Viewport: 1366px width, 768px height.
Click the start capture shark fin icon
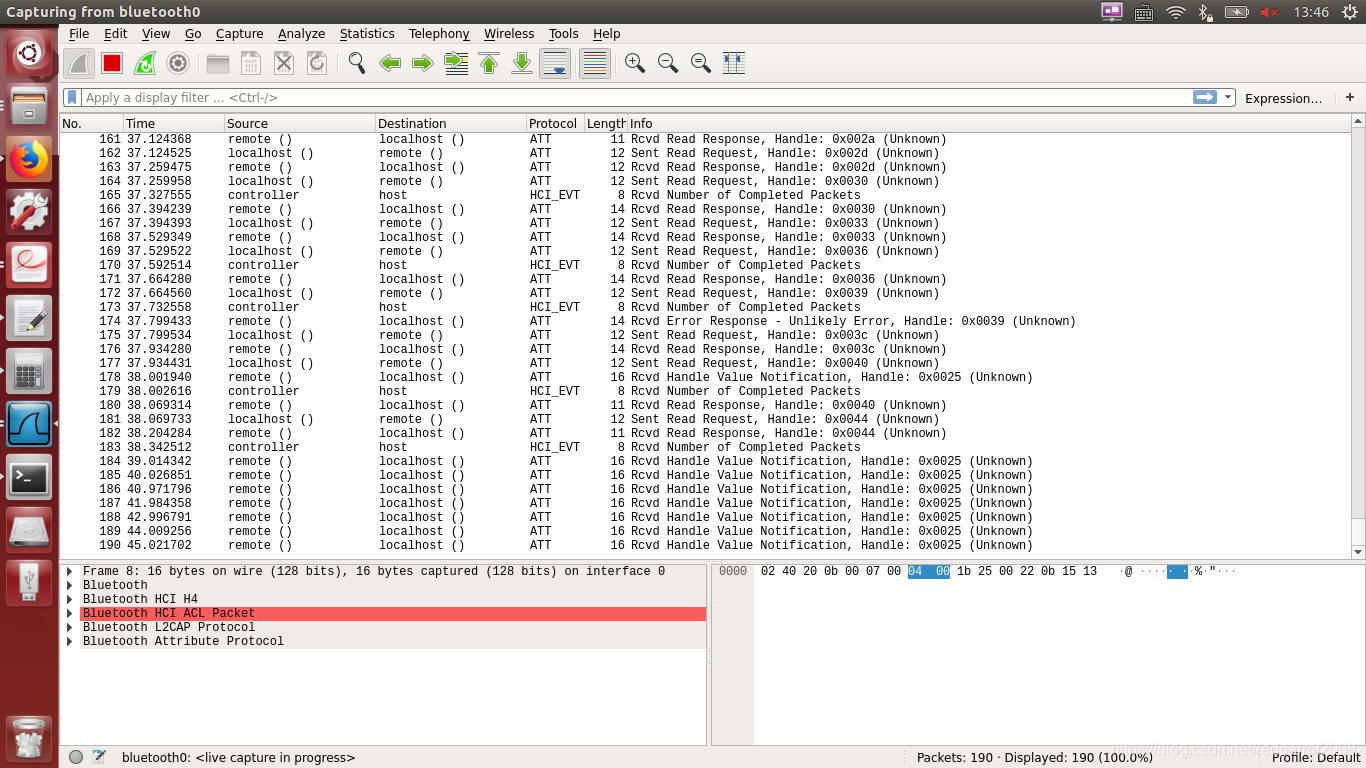coord(79,63)
